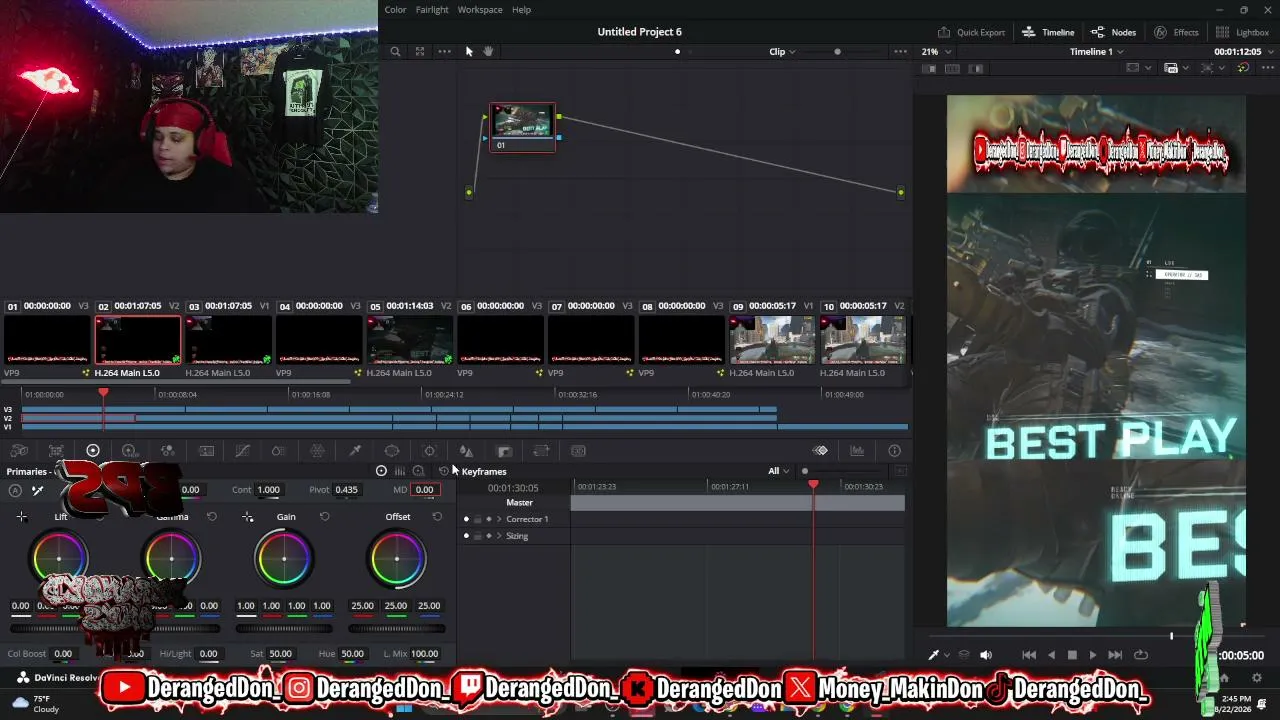
Task: Open the Color Warper palette
Action: tap(317, 451)
